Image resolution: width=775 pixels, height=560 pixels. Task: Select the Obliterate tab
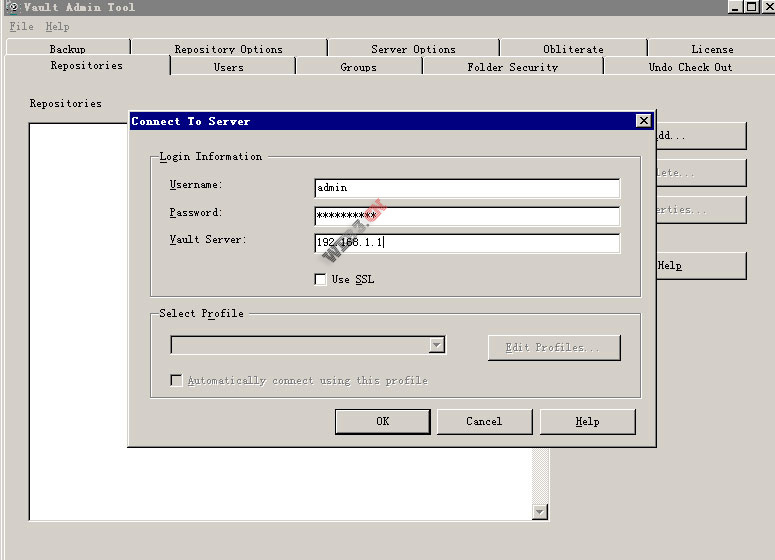click(573, 48)
